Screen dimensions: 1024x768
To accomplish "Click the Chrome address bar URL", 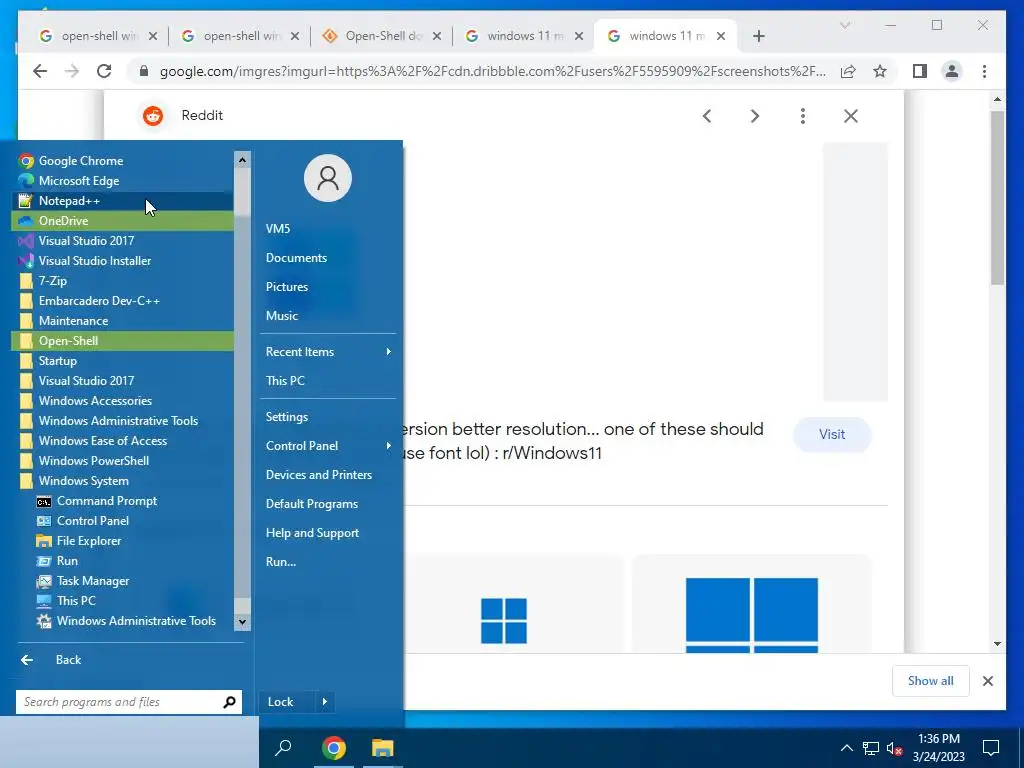I will [x=492, y=71].
